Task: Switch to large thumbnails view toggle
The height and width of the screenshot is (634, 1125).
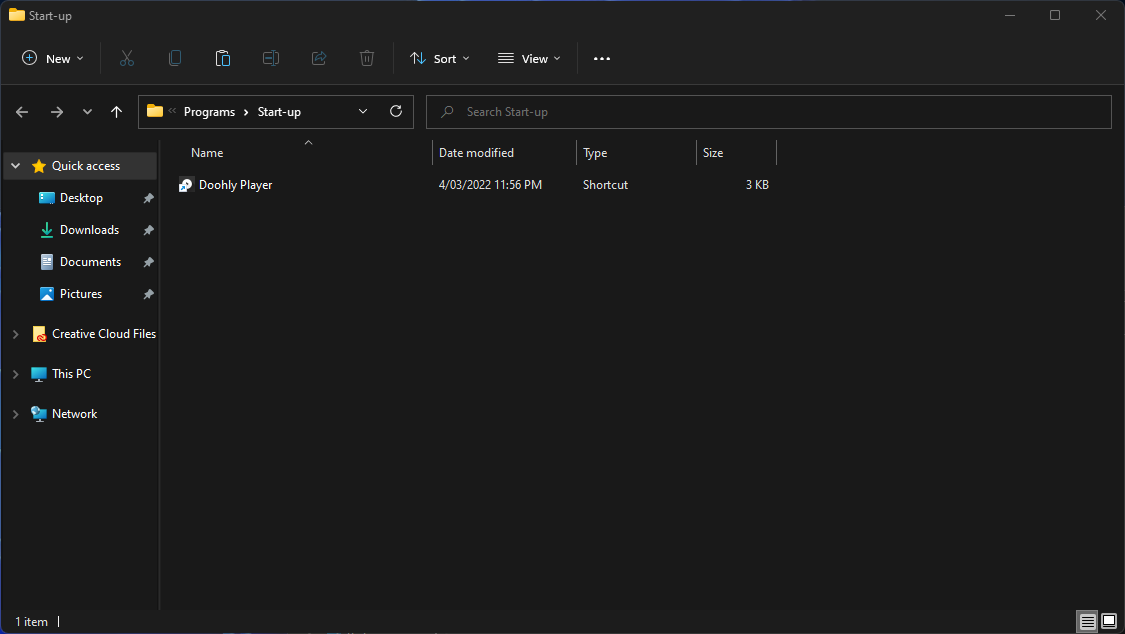Action: point(1109,622)
